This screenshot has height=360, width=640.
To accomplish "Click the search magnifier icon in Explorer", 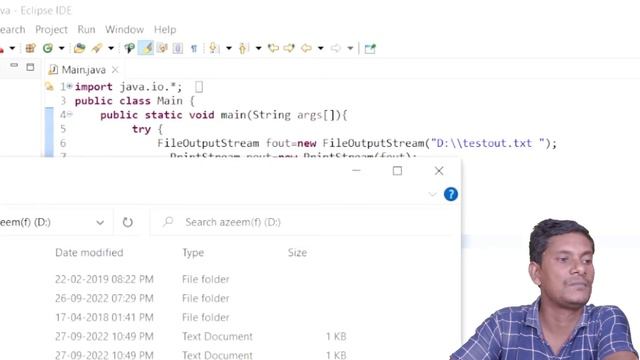I will tap(168, 222).
